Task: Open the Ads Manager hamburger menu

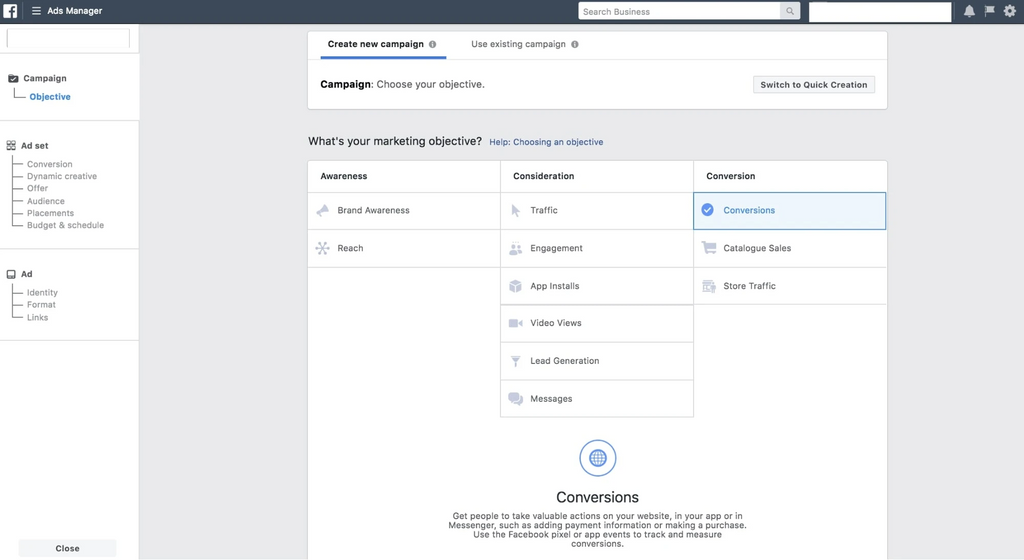Action: coord(36,11)
